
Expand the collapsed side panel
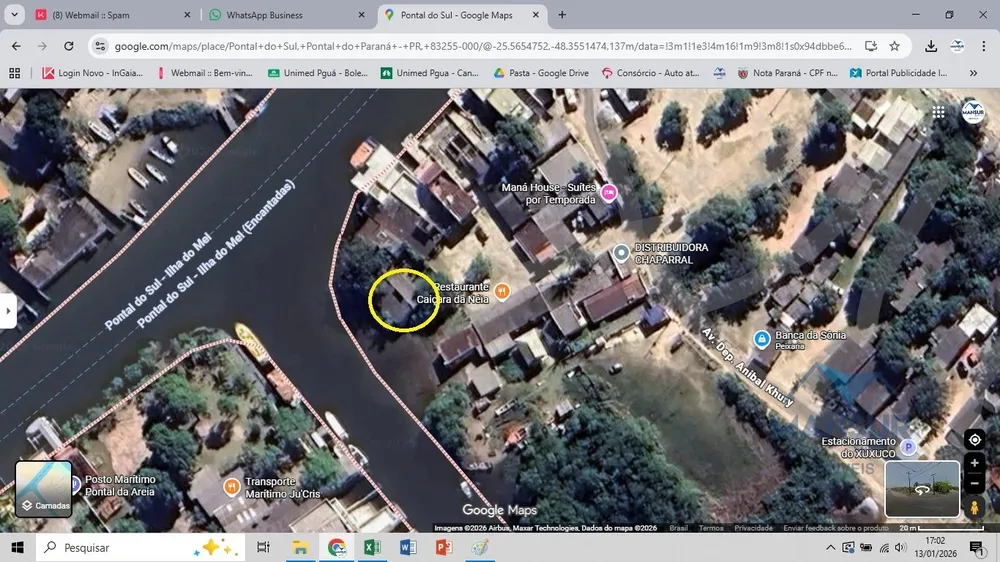click(8, 311)
